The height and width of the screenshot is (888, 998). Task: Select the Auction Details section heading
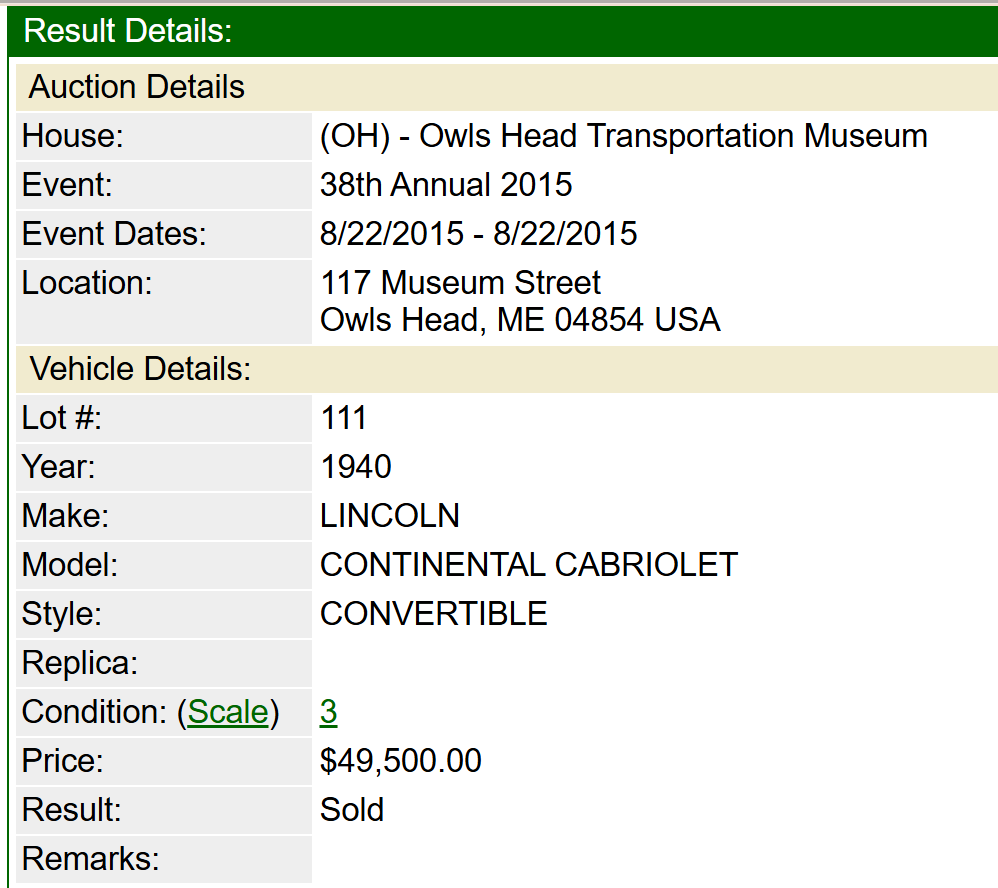click(x=137, y=87)
